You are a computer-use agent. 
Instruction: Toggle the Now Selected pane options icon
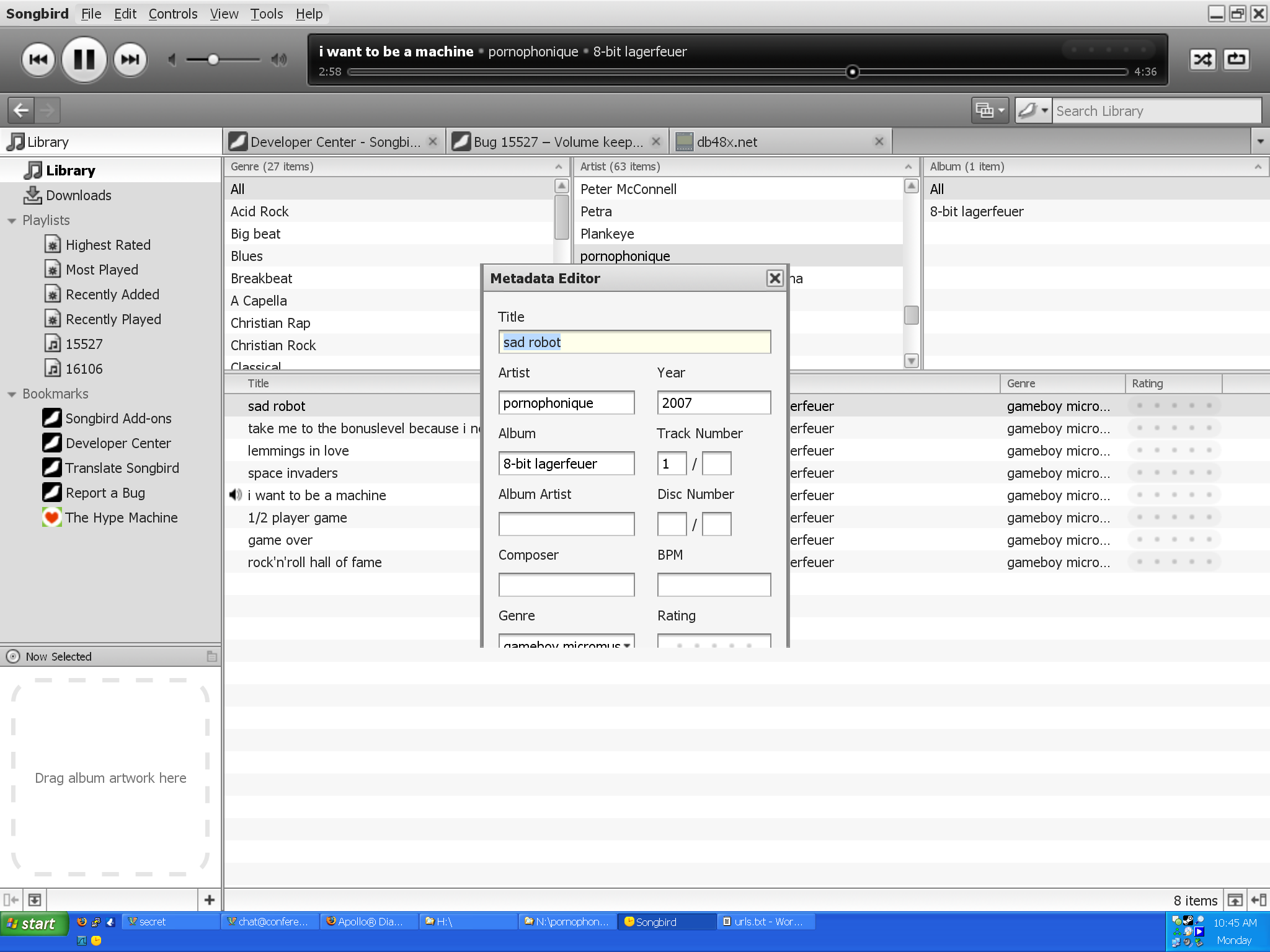[x=211, y=656]
